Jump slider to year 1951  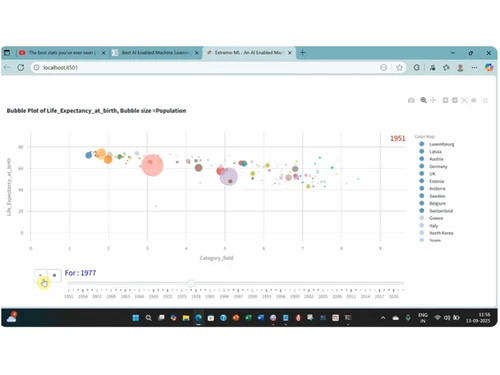68,296
